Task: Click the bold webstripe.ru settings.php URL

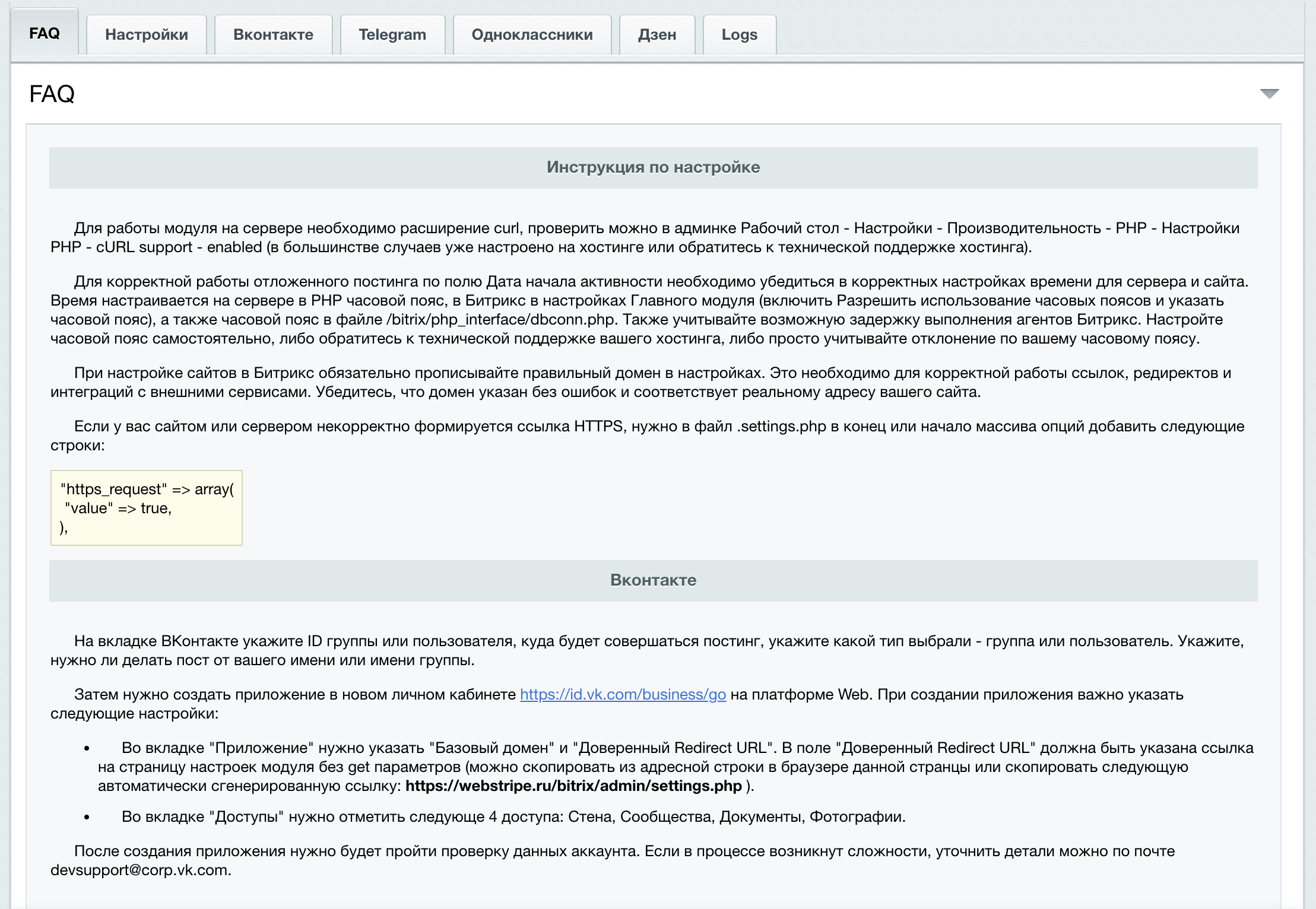Action: click(x=573, y=786)
